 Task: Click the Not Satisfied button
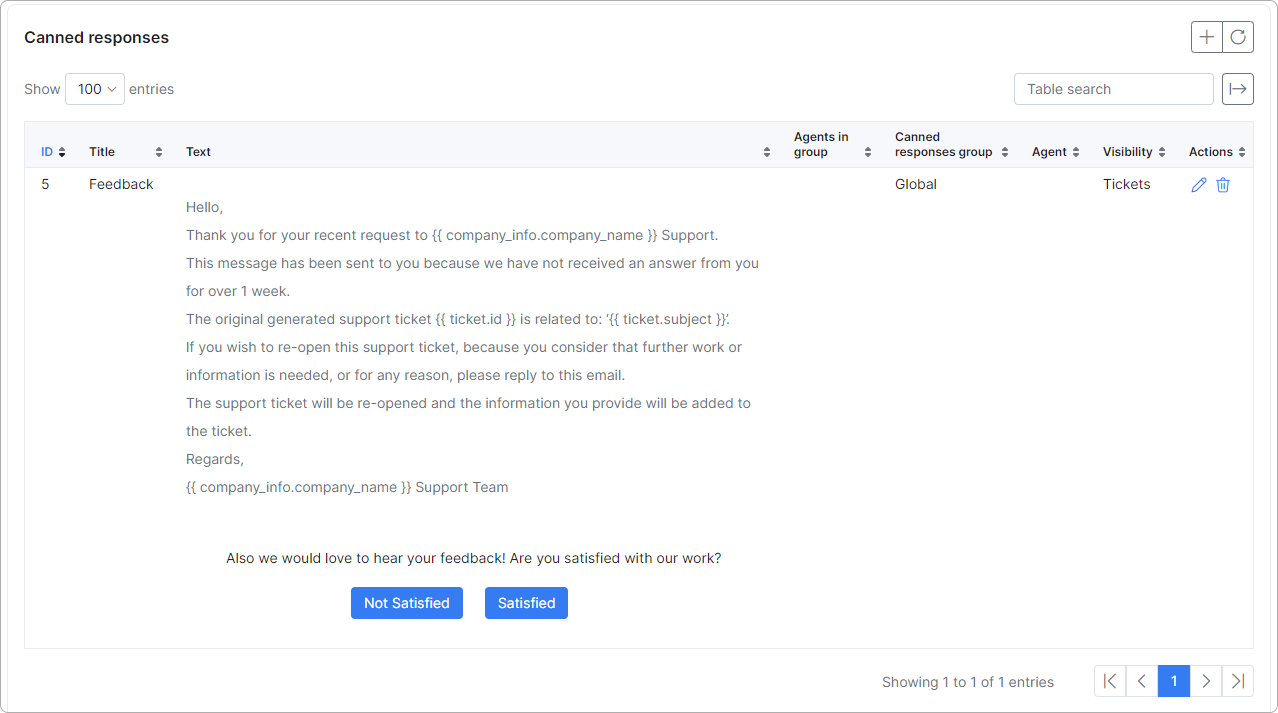click(x=407, y=603)
